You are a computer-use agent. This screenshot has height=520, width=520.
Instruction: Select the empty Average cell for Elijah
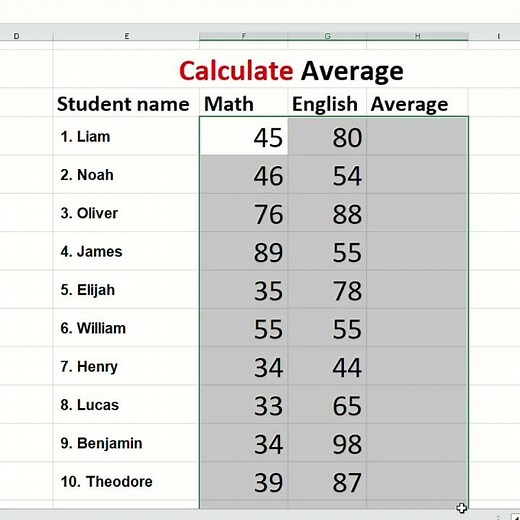tap(418, 289)
